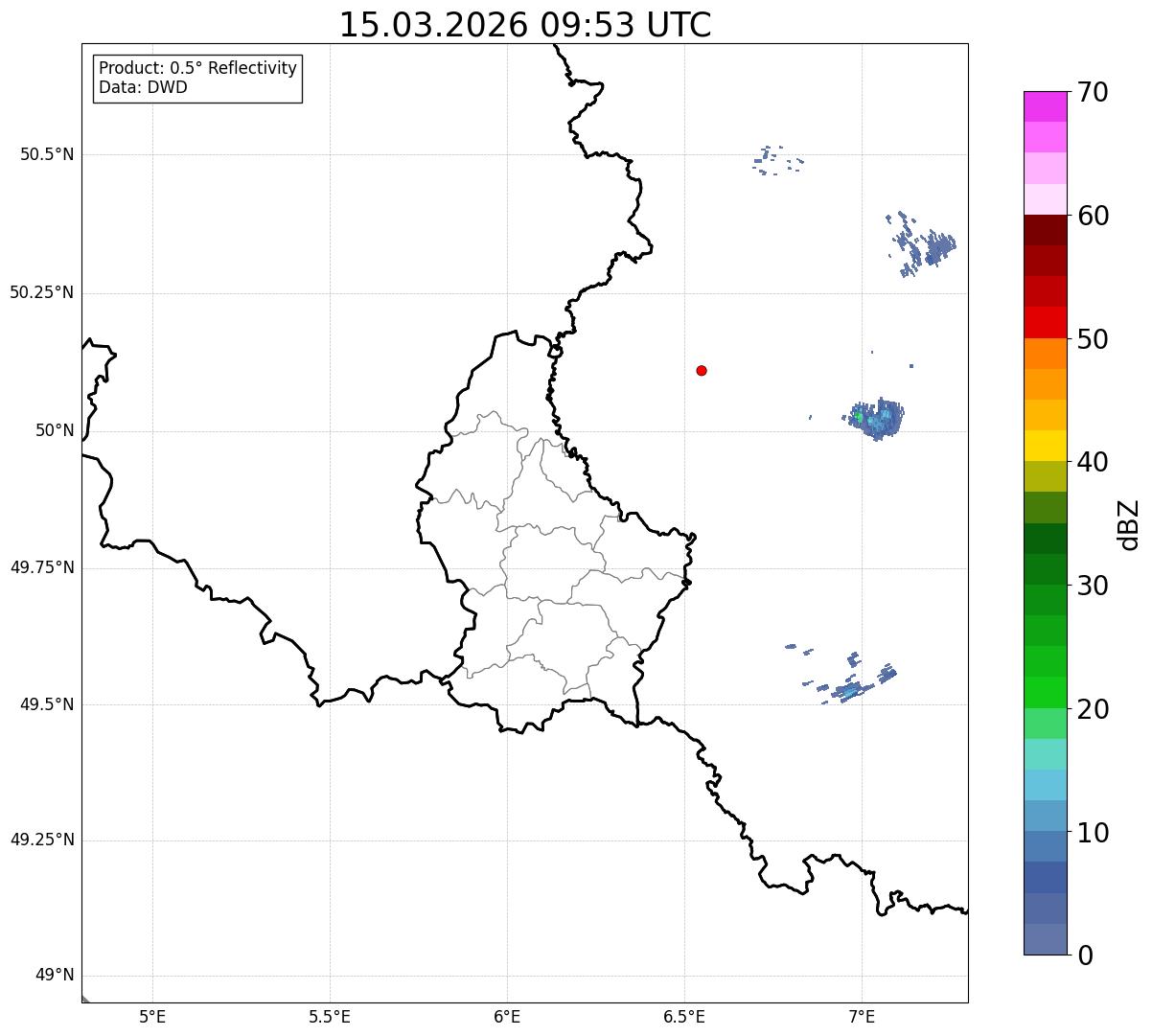Click the 49.5°N latitude label

point(47,704)
